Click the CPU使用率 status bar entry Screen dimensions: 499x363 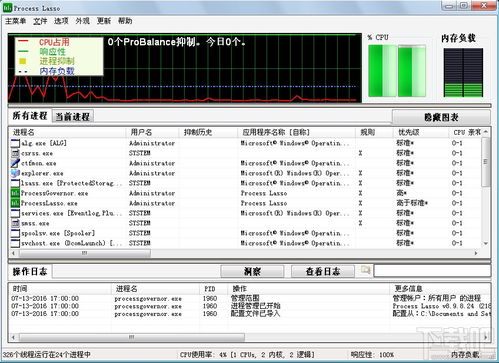pyautogui.click(x=247, y=354)
